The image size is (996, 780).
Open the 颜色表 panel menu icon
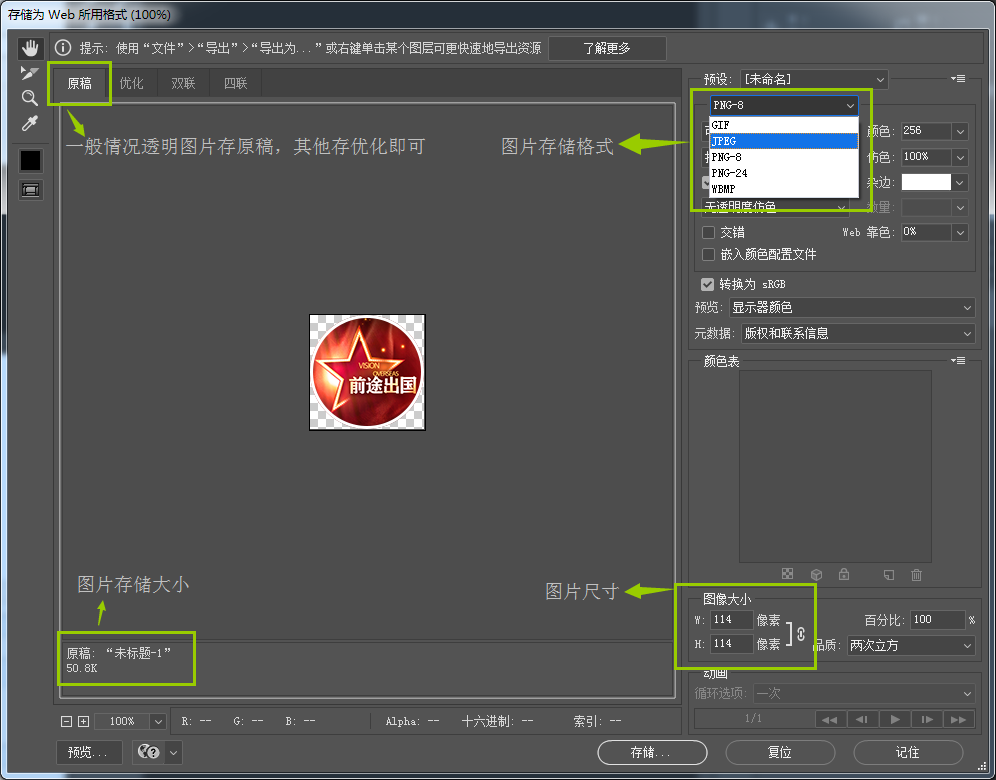coord(959,361)
